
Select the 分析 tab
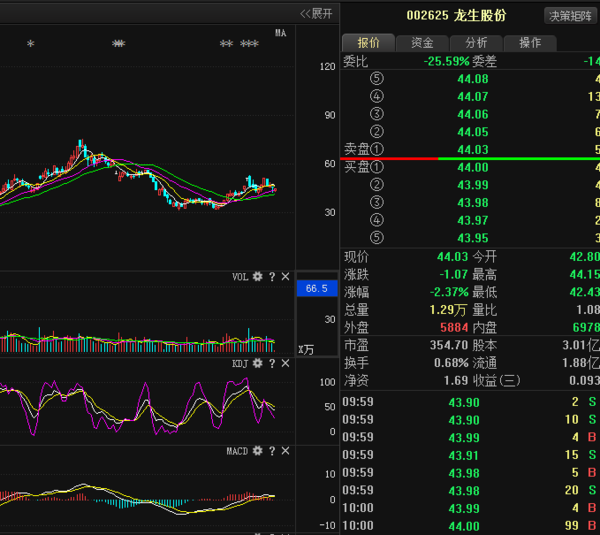click(x=476, y=43)
